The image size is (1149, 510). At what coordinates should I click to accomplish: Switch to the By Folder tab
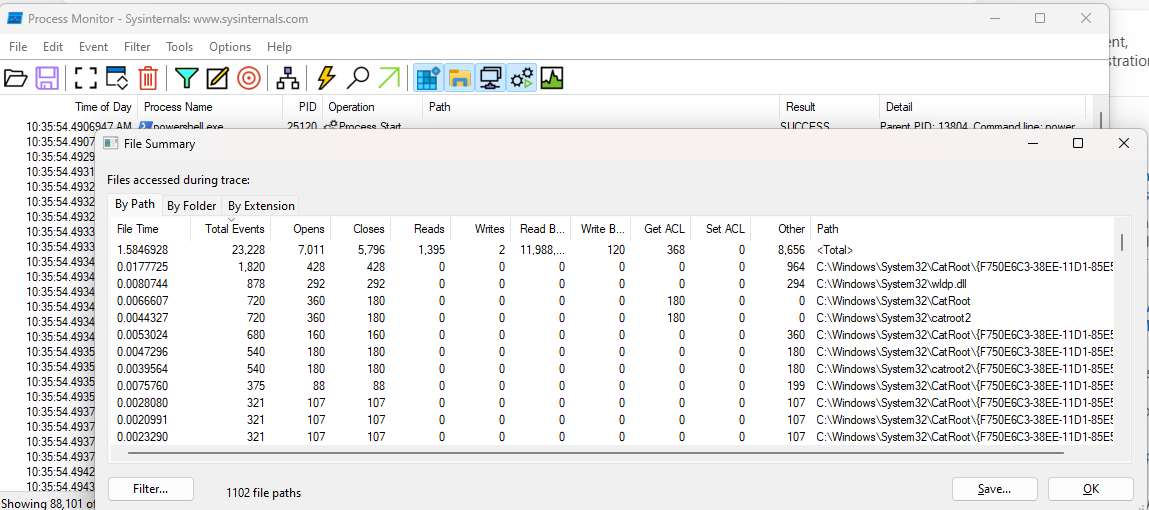tap(191, 206)
